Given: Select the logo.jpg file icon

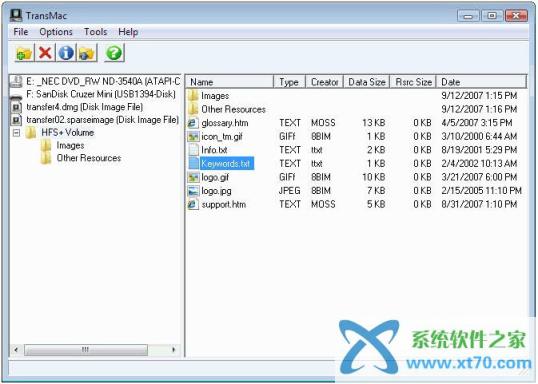Looking at the screenshot, I should [x=193, y=191].
